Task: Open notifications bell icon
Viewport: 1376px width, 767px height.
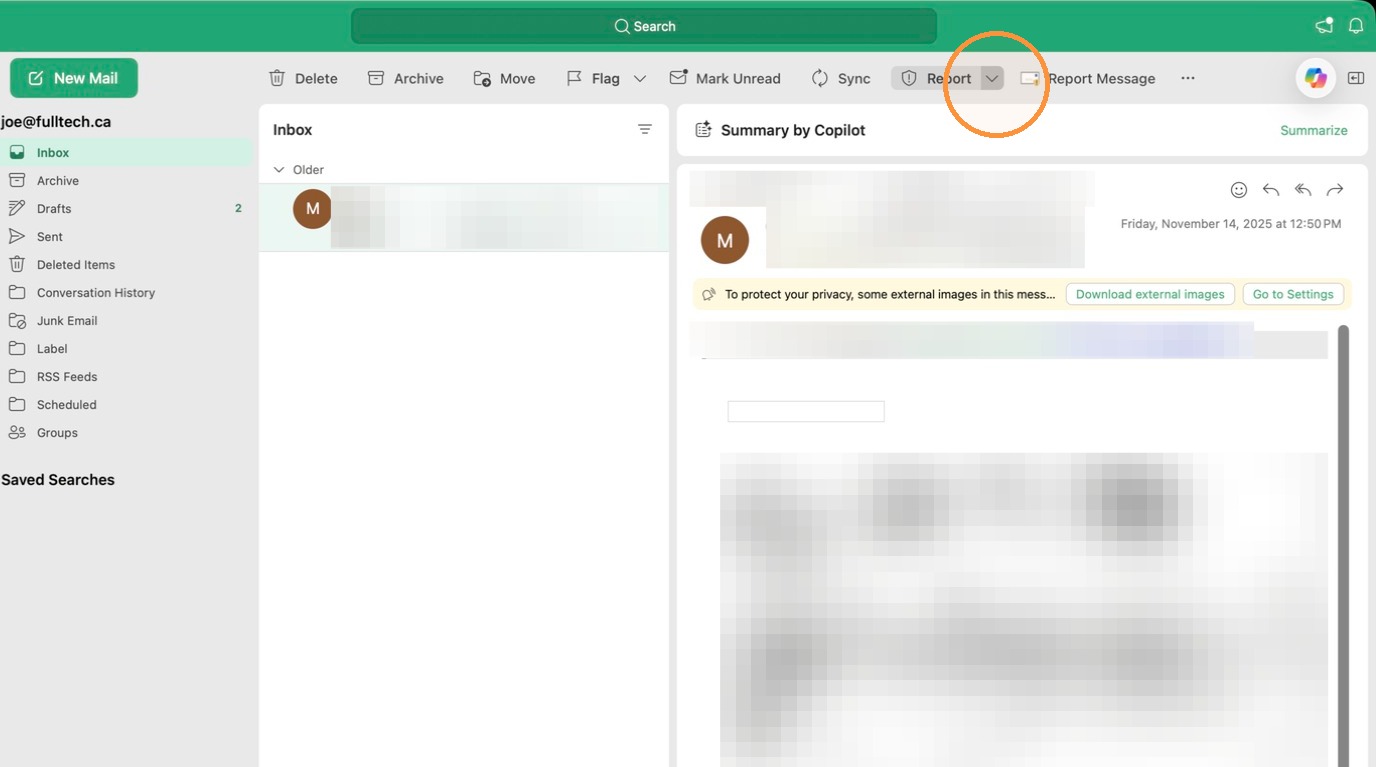Action: 1356,26
